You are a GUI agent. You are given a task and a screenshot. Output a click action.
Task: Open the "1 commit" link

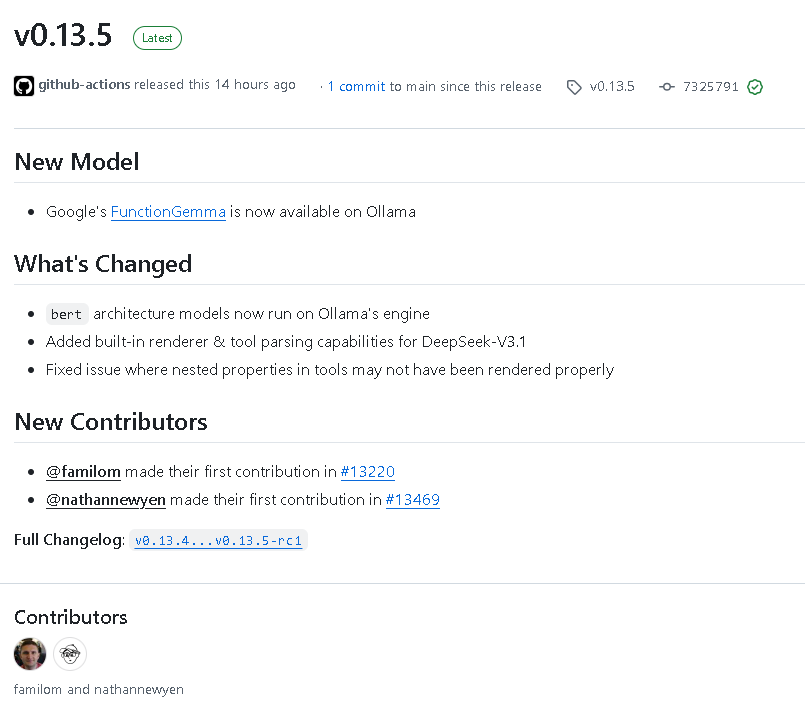pos(356,87)
